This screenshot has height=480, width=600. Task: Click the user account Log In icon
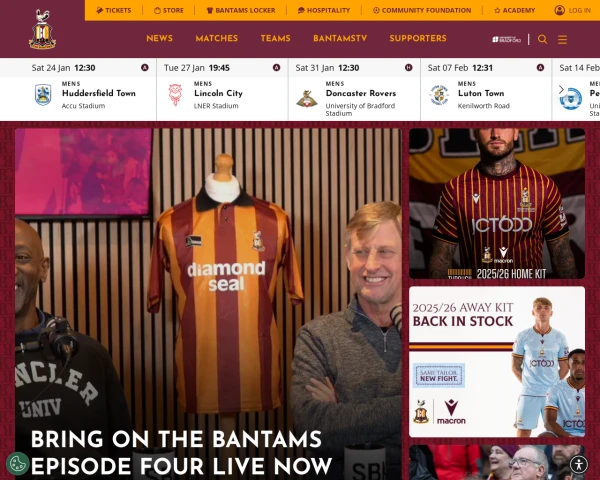559,10
